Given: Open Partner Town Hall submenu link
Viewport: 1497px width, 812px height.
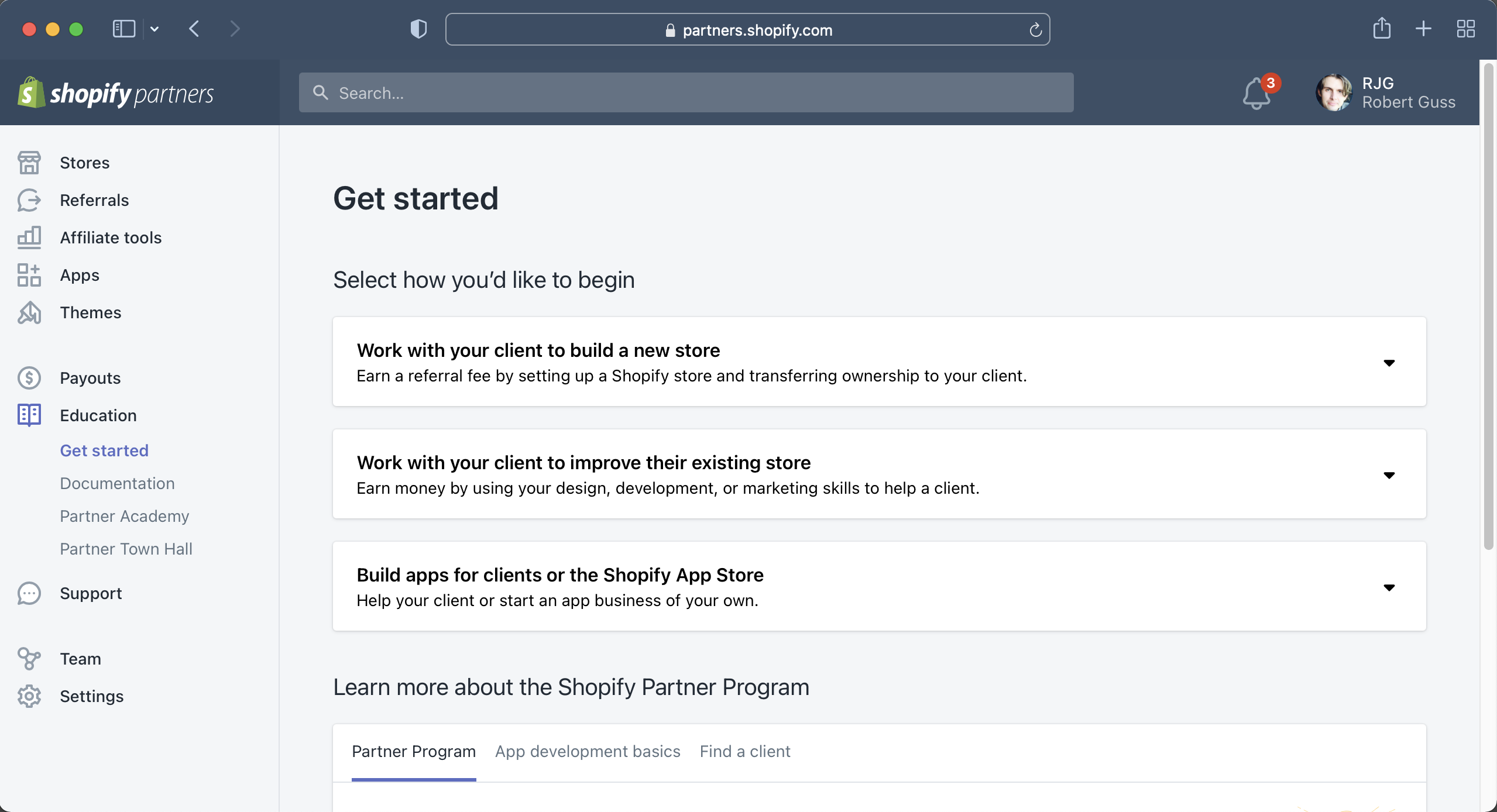Looking at the screenshot, I should pos(126,549).
